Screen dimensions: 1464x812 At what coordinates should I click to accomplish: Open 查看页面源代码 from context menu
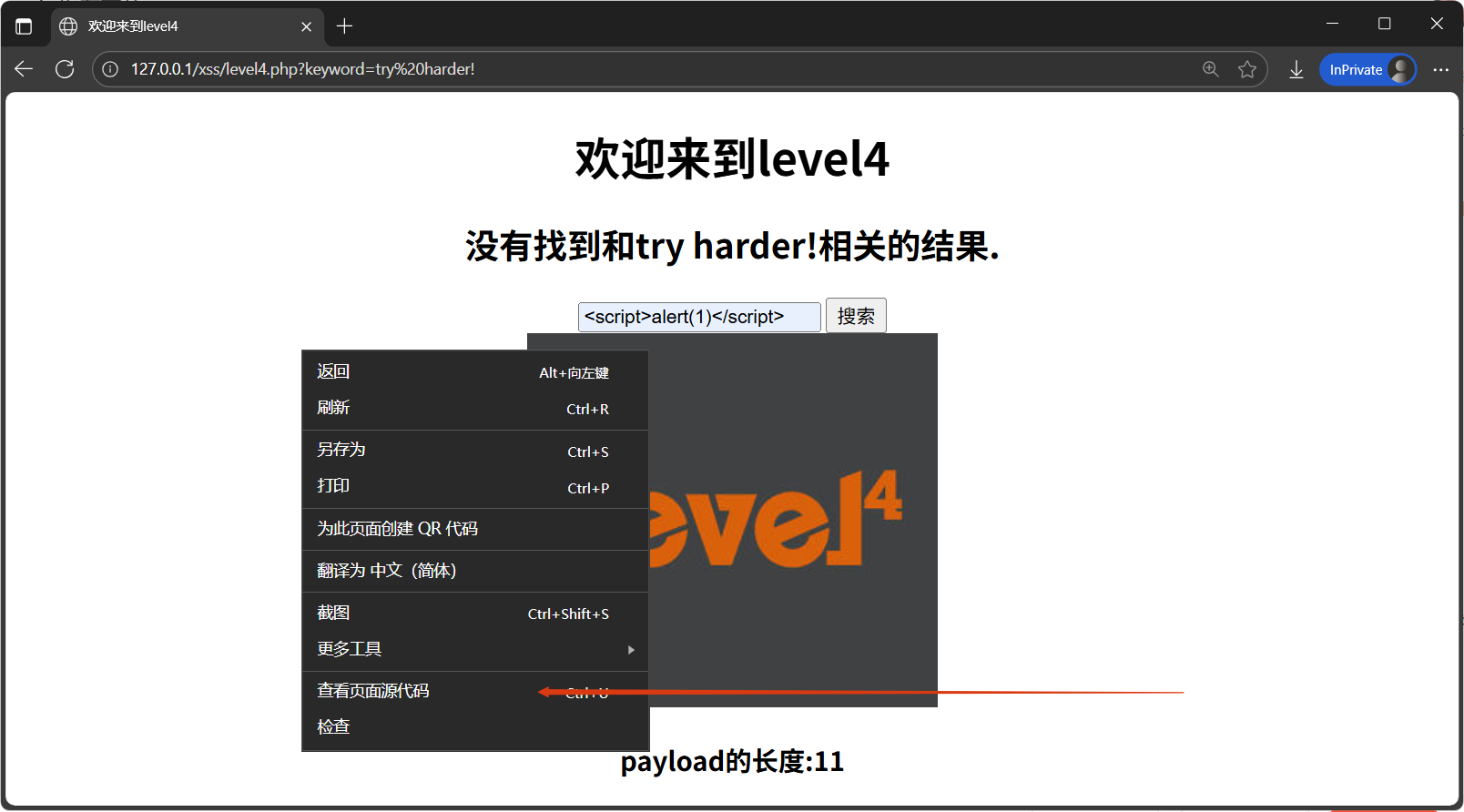coord(474,691)
